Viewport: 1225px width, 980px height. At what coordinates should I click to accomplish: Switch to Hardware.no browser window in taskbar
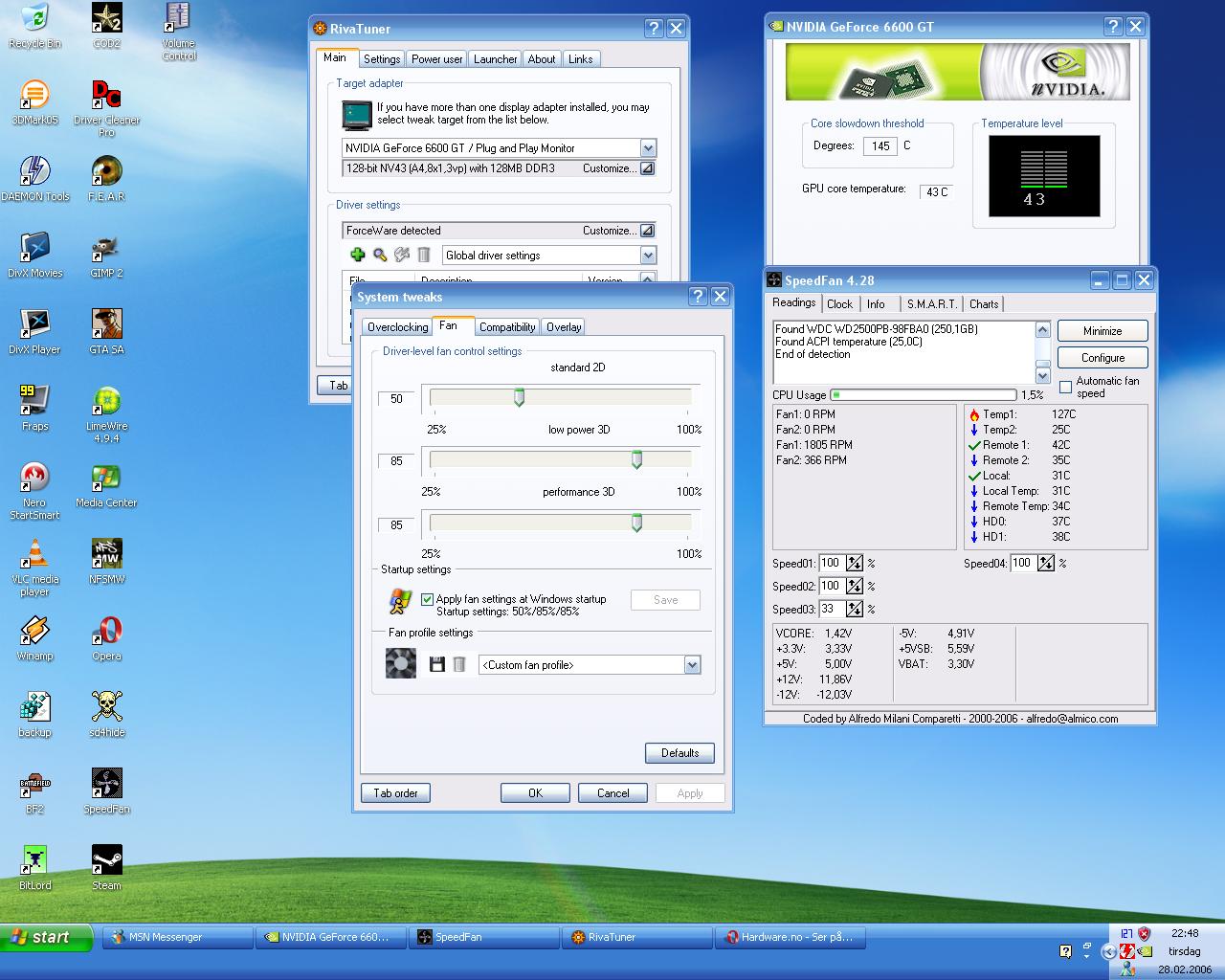click(x=791, y=937)
